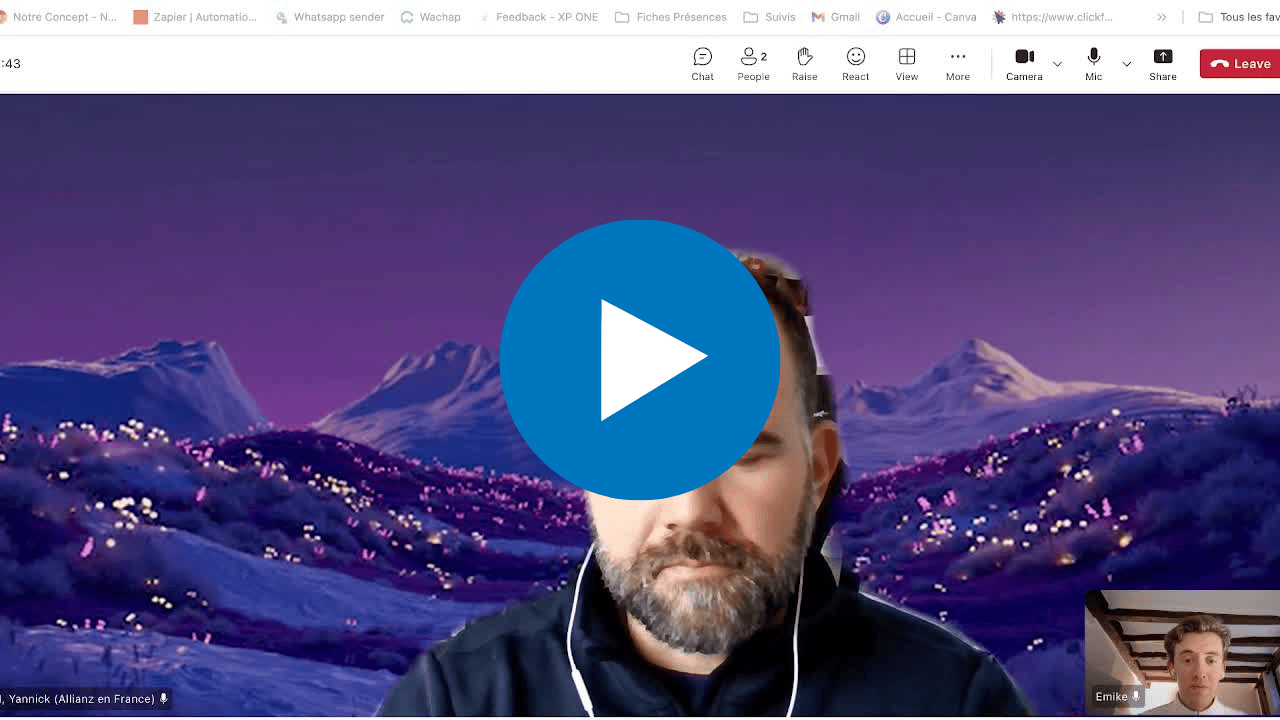Expand the Camera options arrow

[1057, 64]
